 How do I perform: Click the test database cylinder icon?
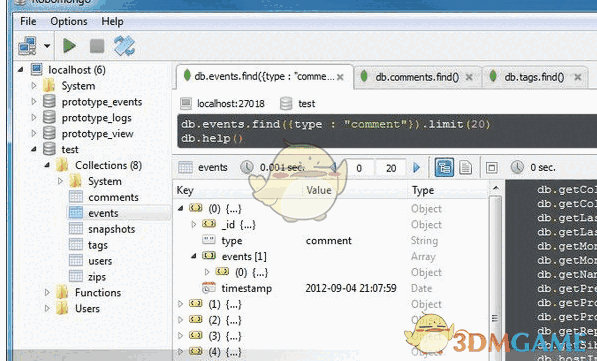point(49,149)
